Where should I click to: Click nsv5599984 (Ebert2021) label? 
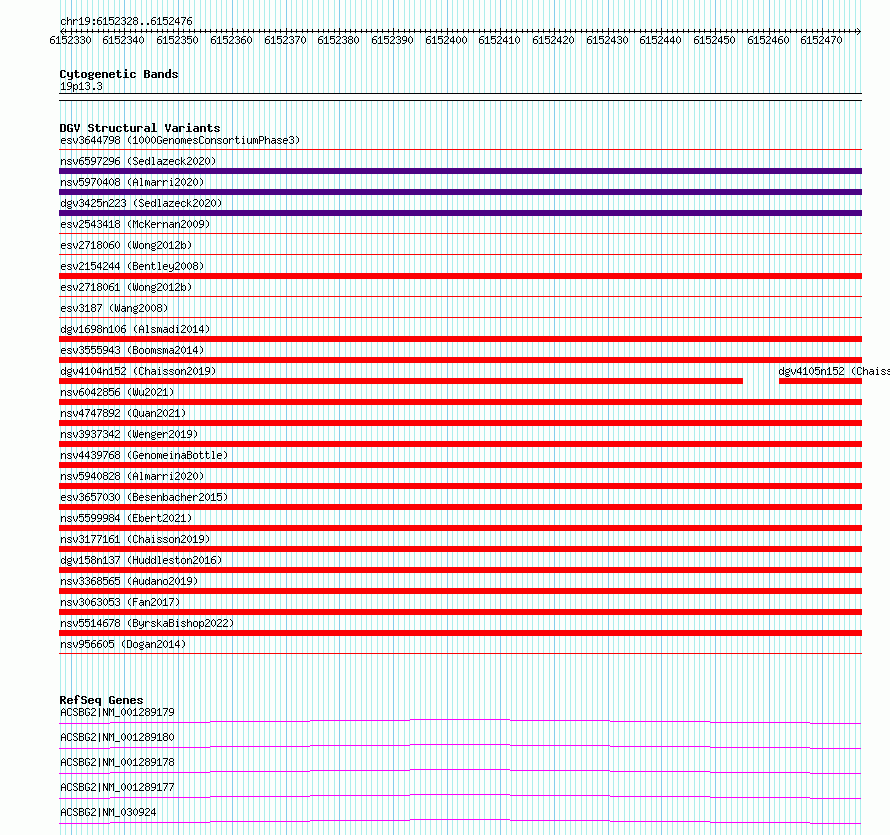126,518
